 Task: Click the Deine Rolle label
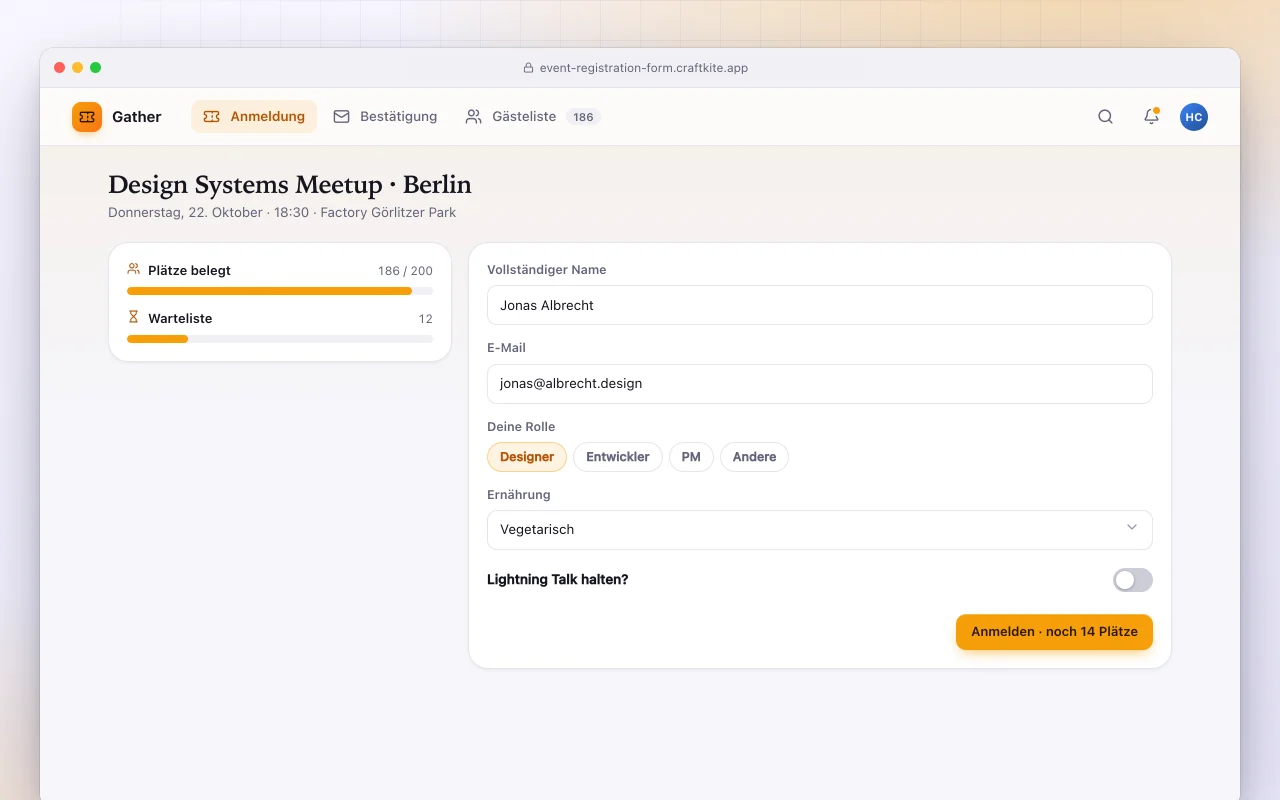521,427
